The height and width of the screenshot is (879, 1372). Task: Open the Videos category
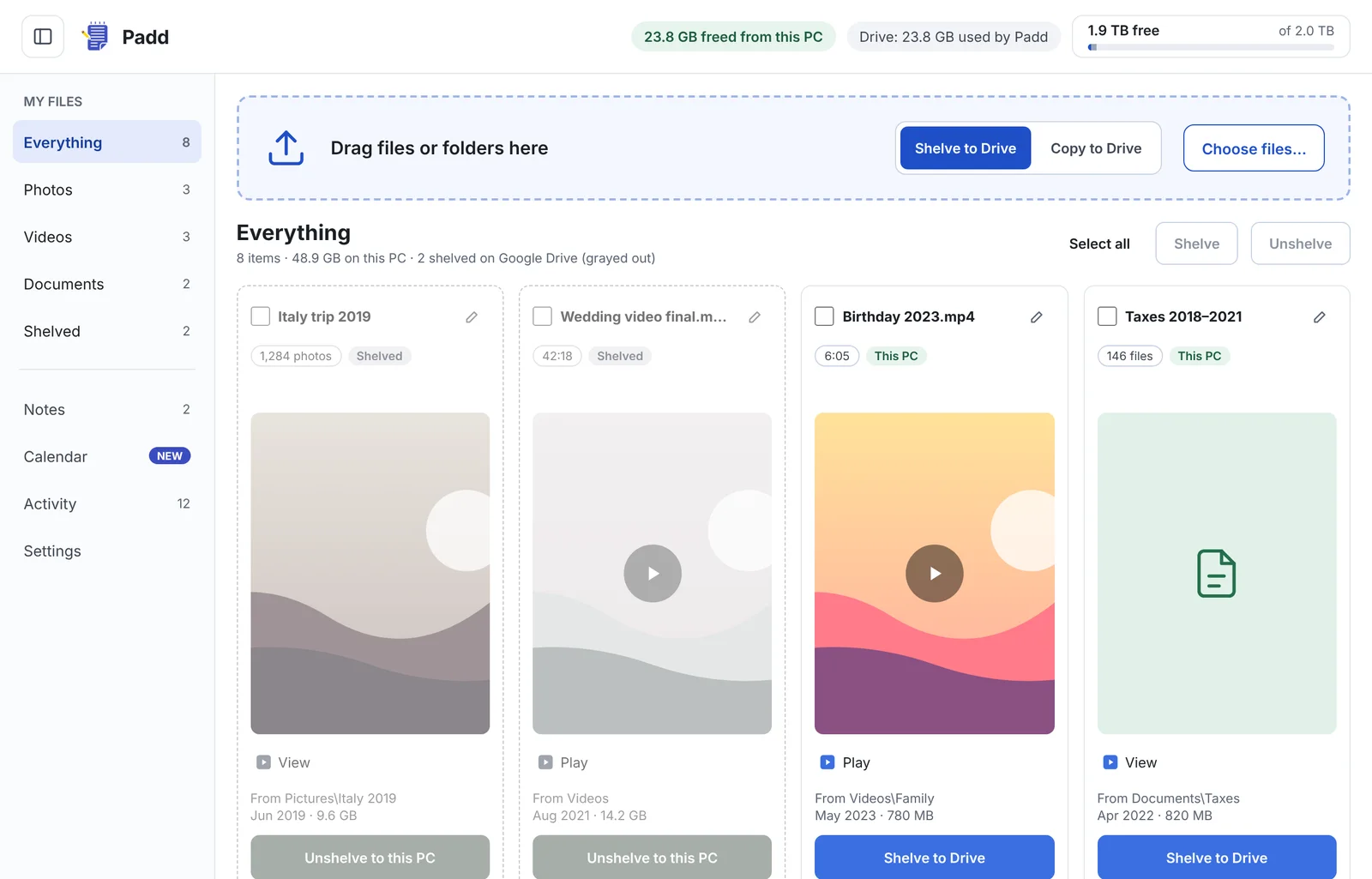(x=107, y=237)
